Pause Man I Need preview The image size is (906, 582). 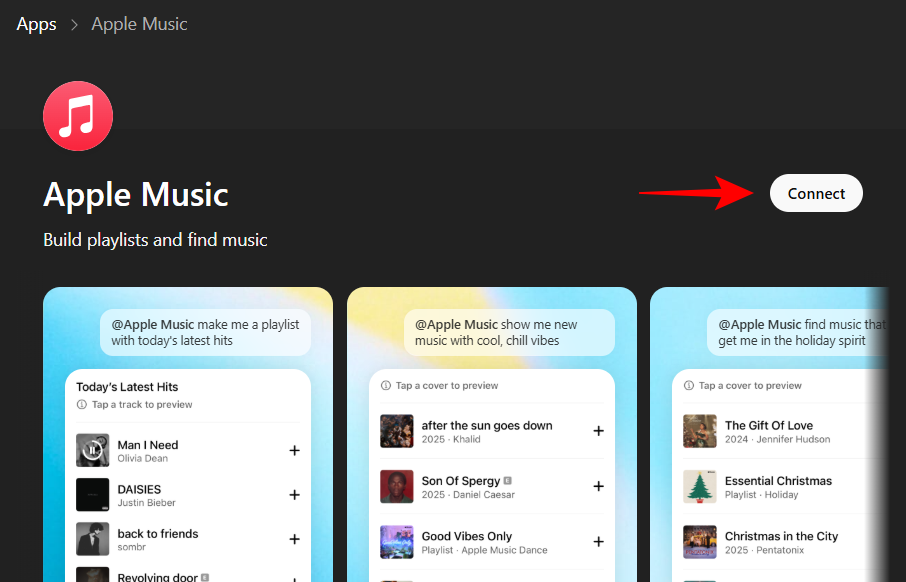[x=92, y=450]
